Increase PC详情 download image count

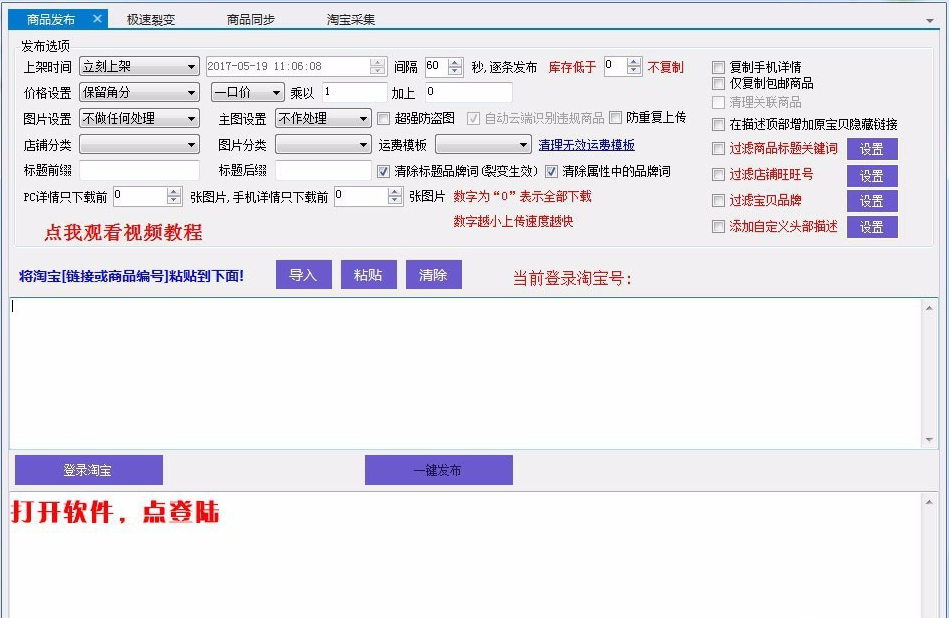click(174, 191)
